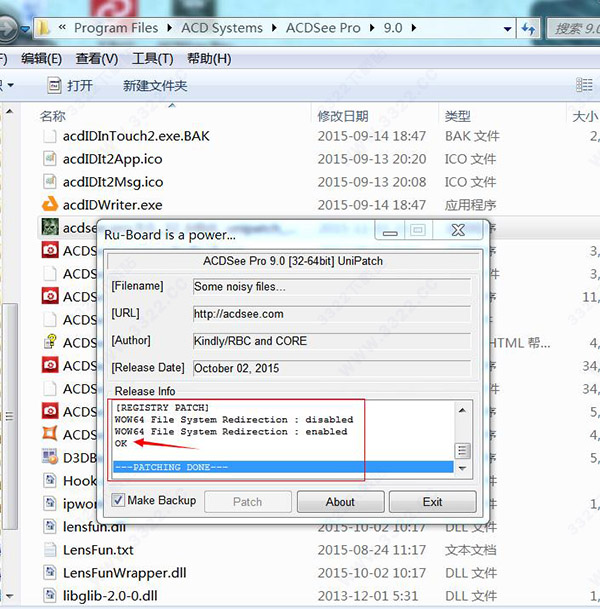Open the 帮助(H) menu
Viewport: 600px width, 609px height.
coord(209,59)
